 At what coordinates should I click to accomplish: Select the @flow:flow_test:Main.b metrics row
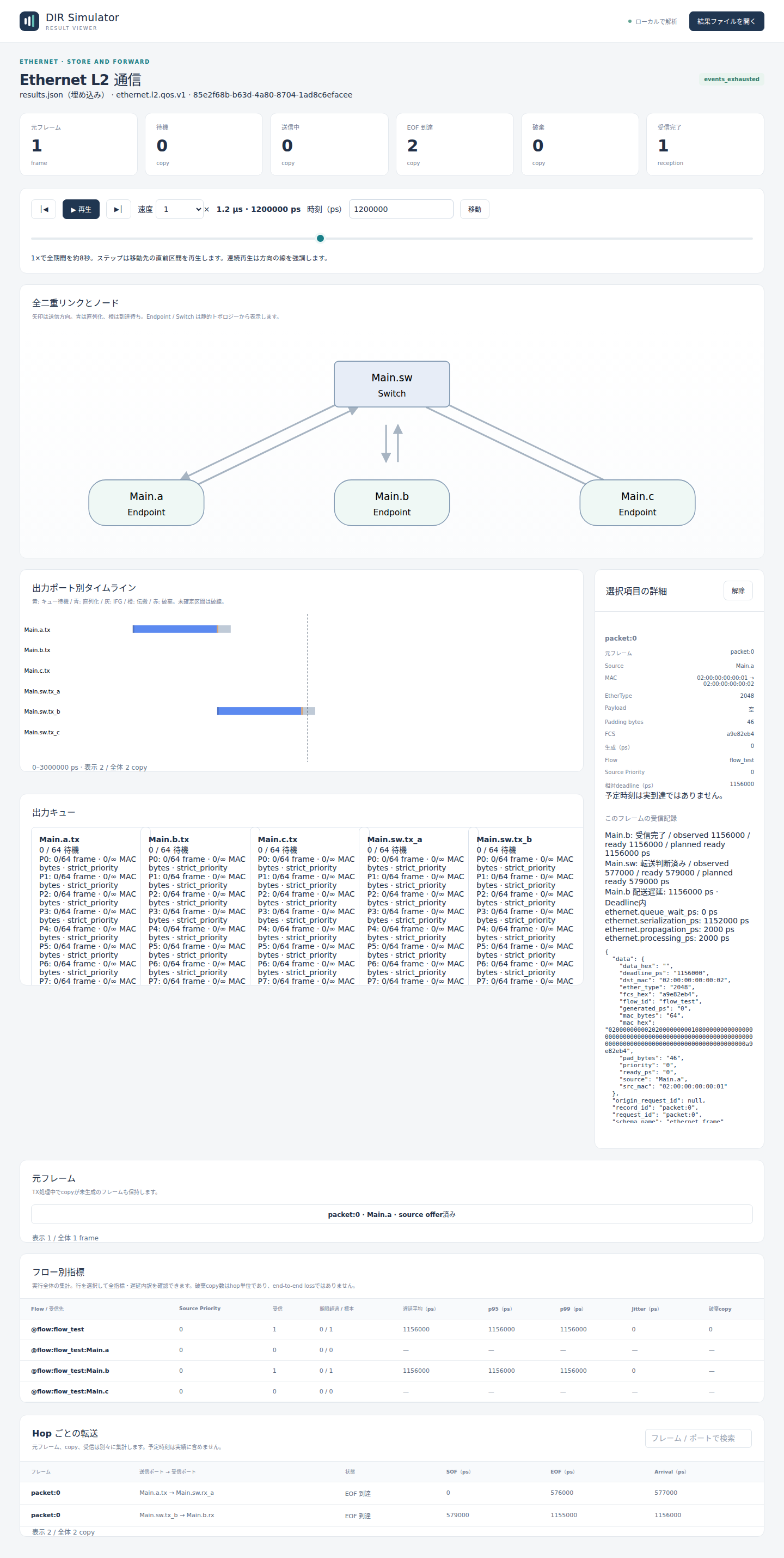[x=391, y=1371]
